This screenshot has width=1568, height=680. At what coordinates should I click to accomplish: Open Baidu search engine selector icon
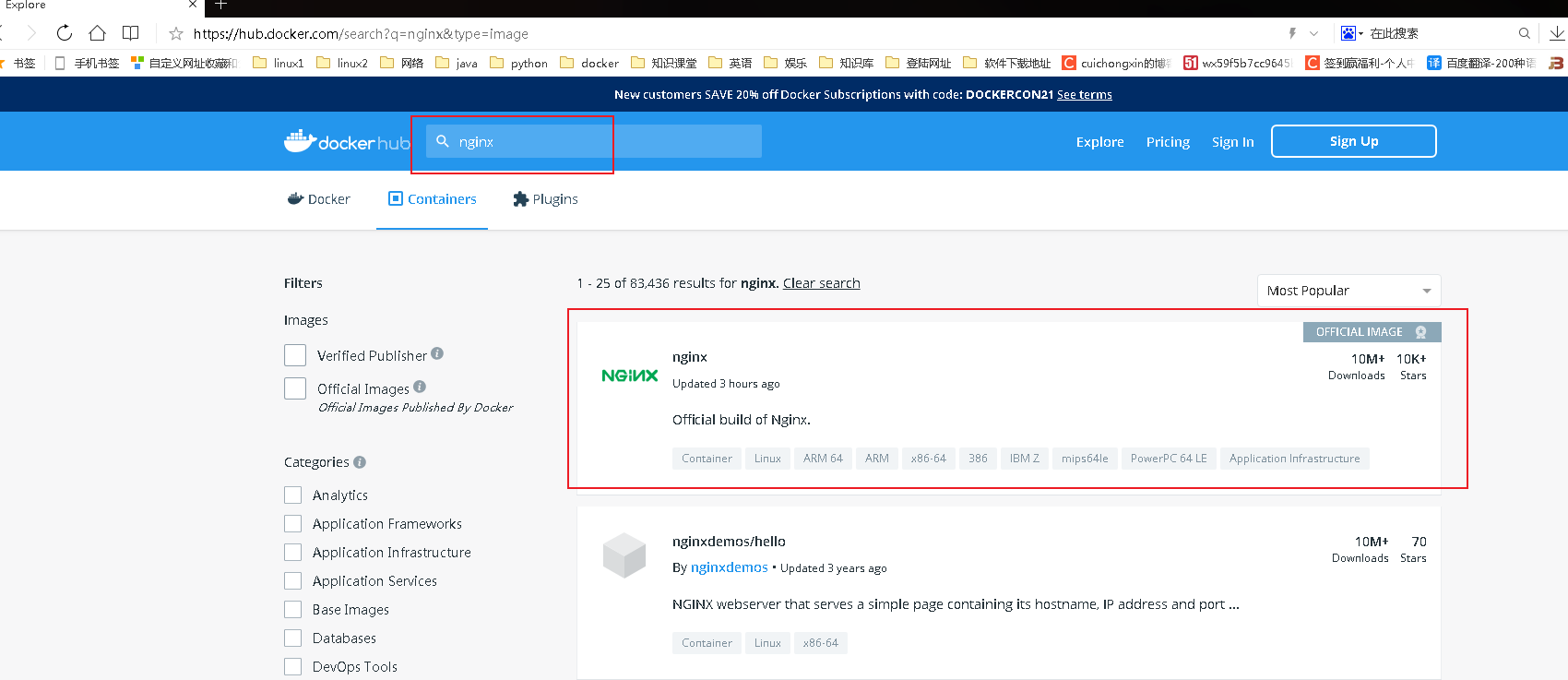click(1351, 33)
